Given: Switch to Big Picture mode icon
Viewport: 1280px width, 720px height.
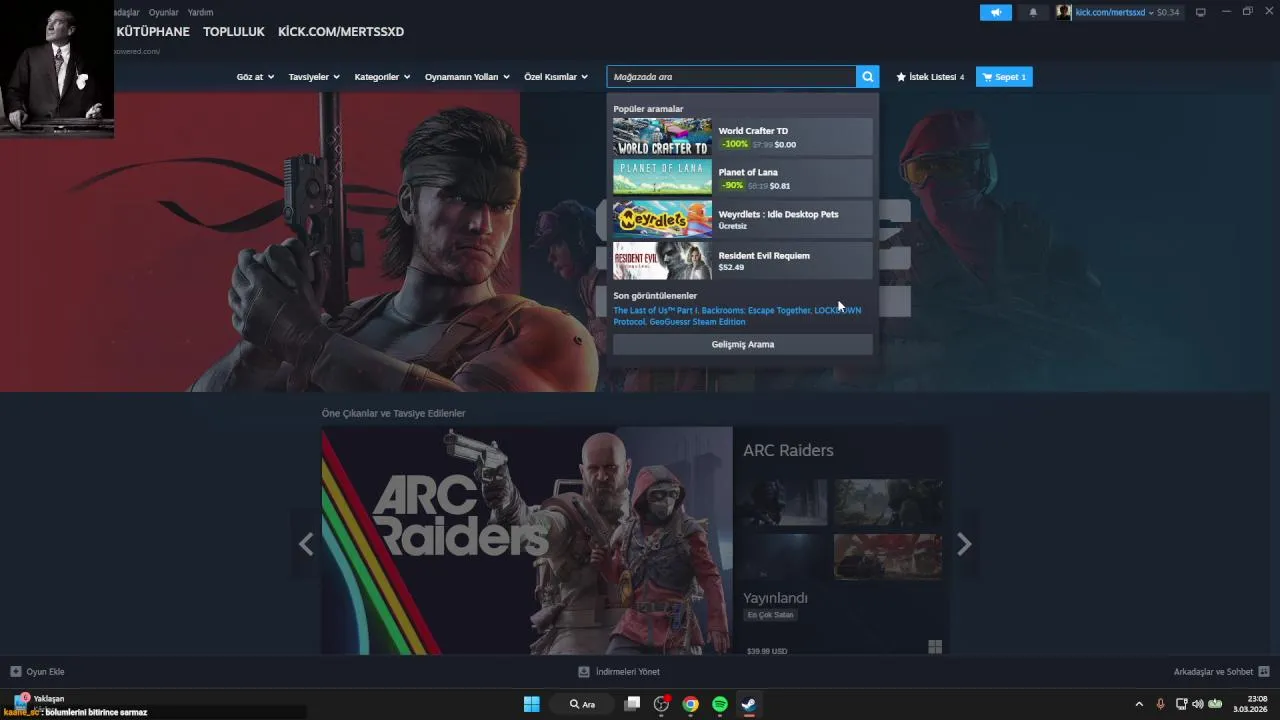Looking at the screenshot, I should click(1201, 12).
